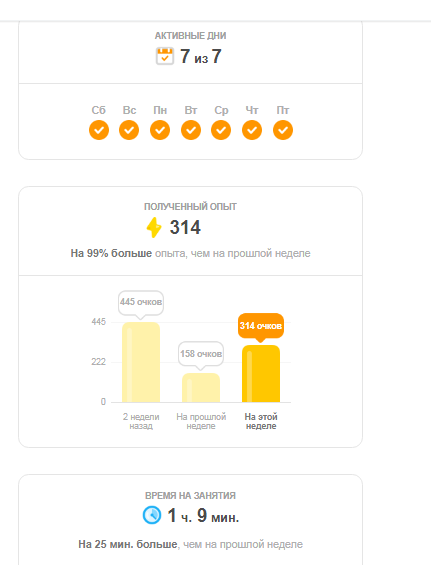The width and height of the screenshot is (431, 565).
Task: Click the 158 очков tooltip bubble
Action: (201, 355)
